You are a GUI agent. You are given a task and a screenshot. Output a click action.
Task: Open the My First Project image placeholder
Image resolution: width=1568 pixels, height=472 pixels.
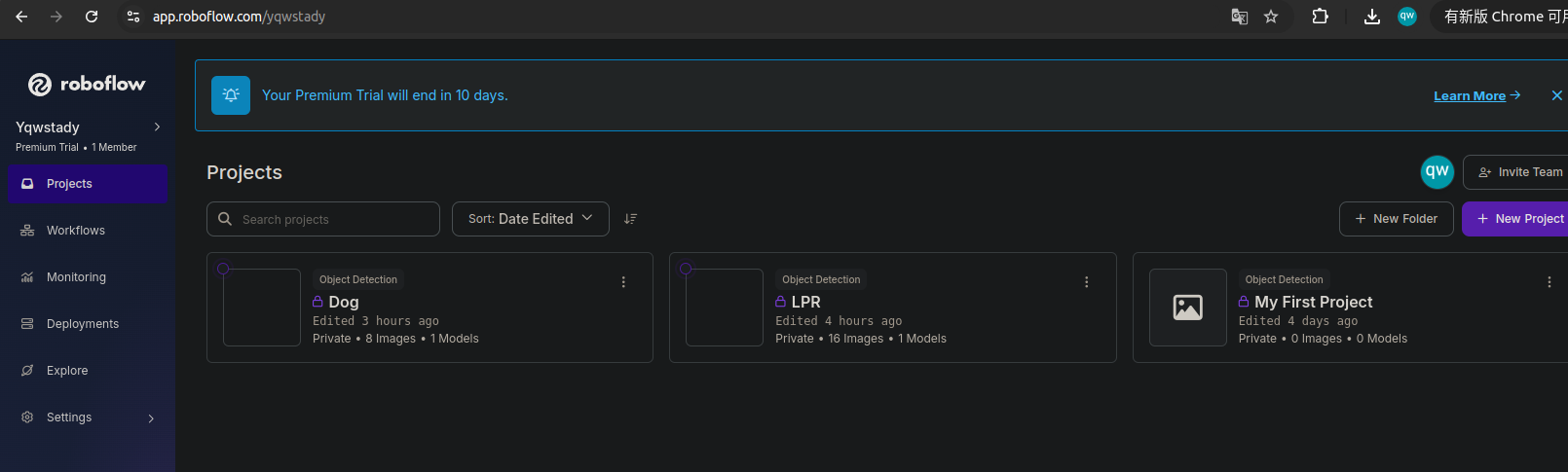[1188, 308]
